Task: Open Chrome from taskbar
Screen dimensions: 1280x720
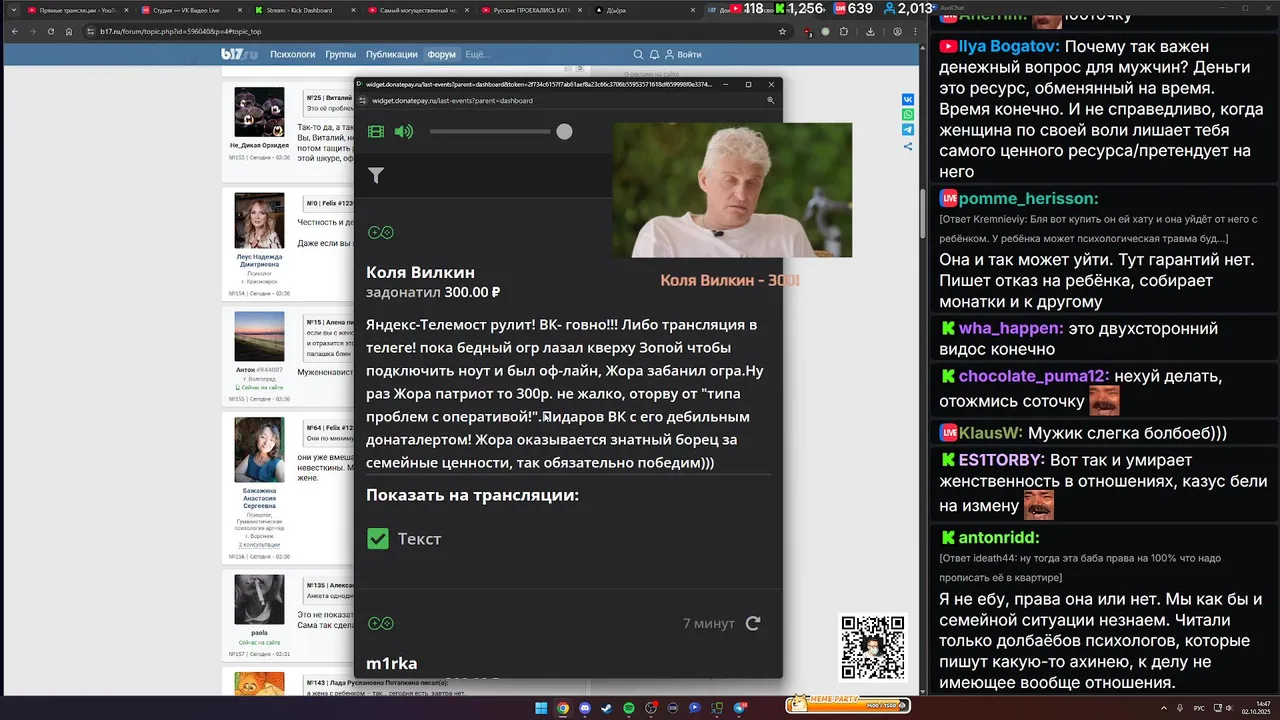Action: pos(563,708)
